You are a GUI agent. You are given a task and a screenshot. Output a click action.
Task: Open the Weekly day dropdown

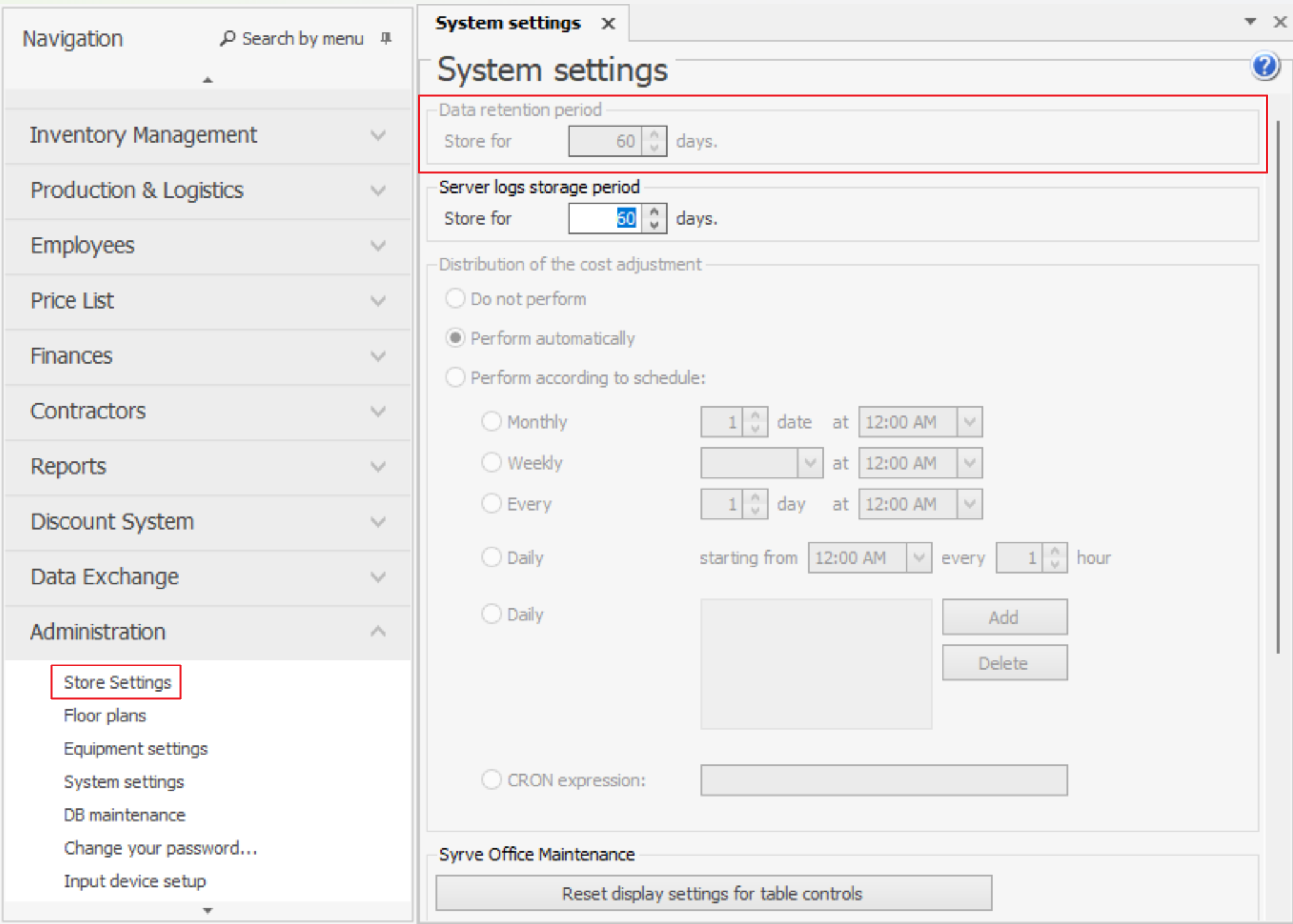pyautogui.click(x=810, y=463)
